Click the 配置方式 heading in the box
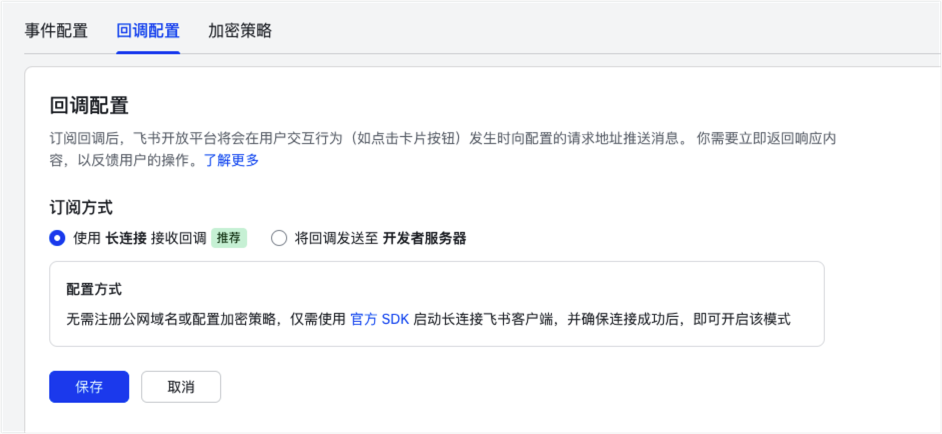942x434 pixels. click(94, 289)
